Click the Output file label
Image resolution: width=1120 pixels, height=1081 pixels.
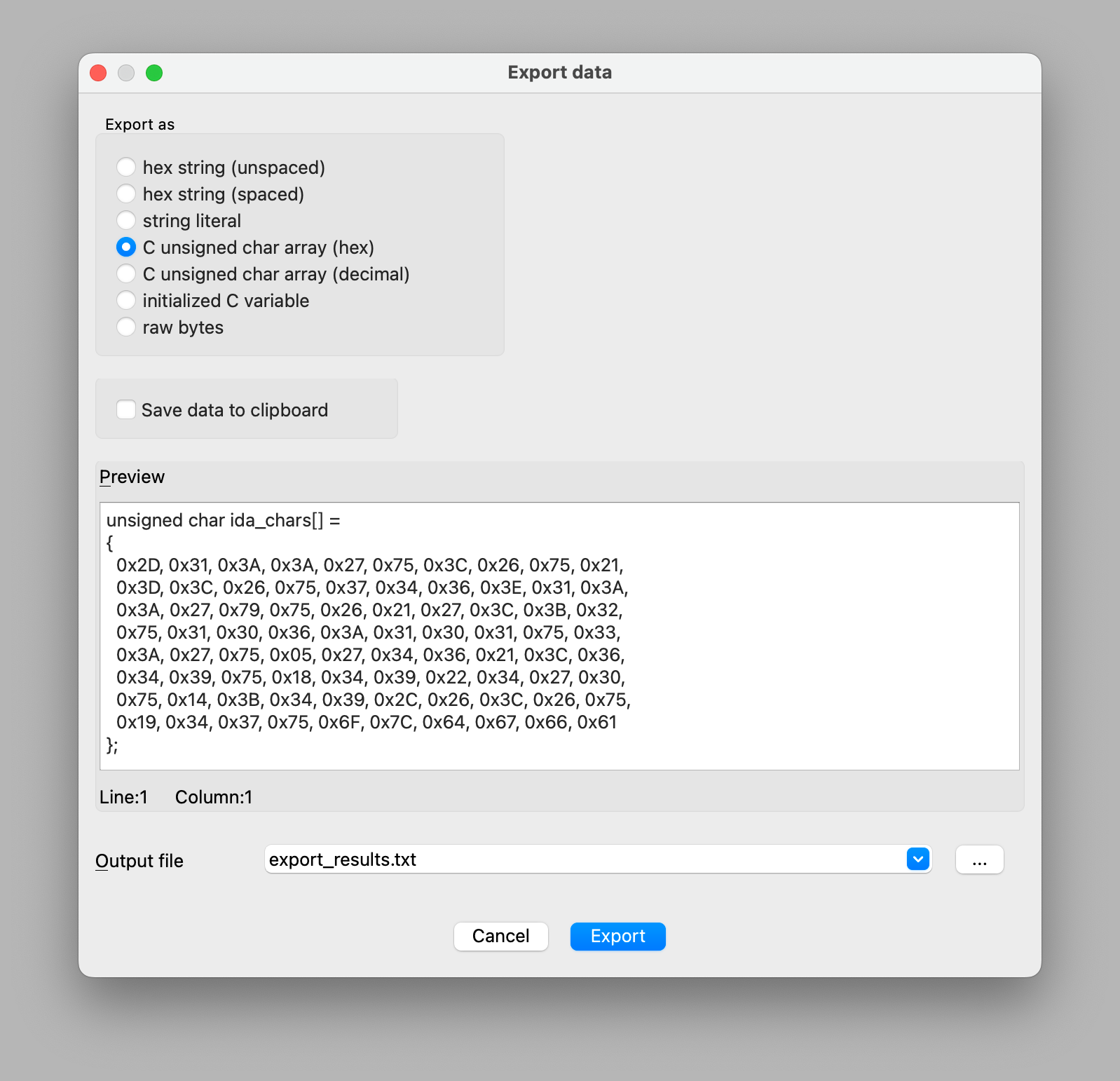tap(139, 861)
